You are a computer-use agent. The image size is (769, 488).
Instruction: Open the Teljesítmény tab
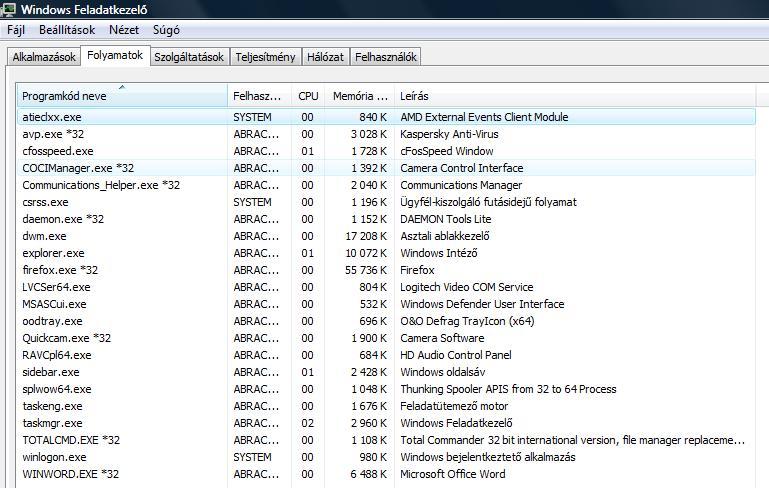[x=265, y=57]
